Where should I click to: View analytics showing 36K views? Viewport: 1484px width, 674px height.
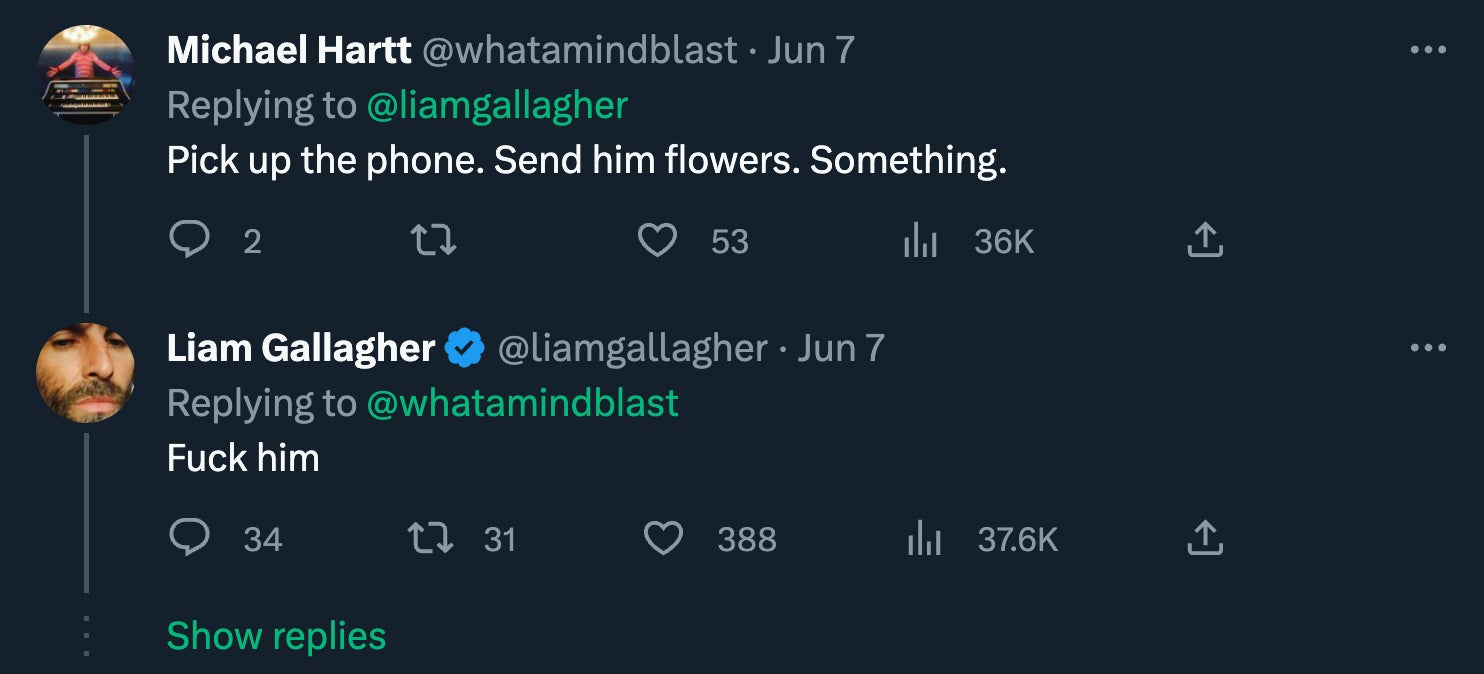coord(920,240)
